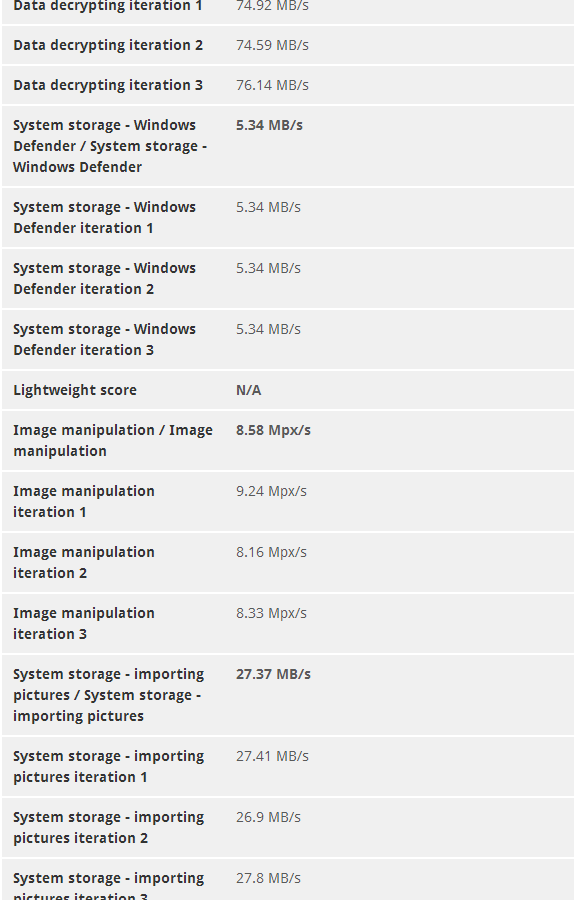This screenshot has width=574, height=900.
Task: Select importing pictures iteration 1 row
Action: pos(288,766)
